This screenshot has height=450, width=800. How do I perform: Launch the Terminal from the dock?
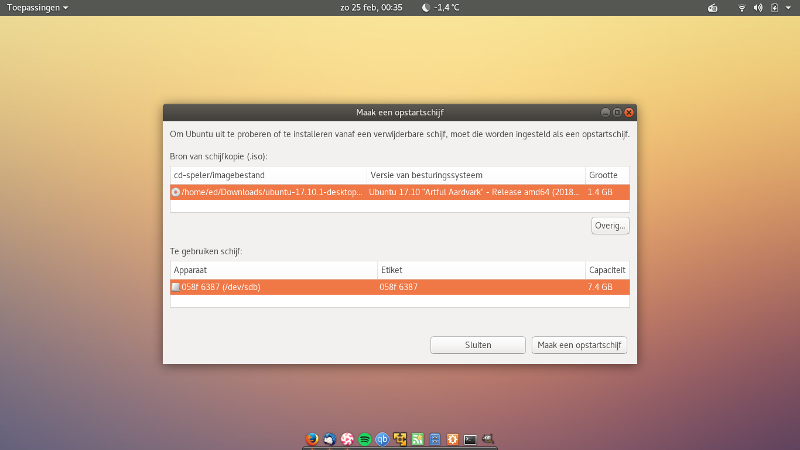470,439
